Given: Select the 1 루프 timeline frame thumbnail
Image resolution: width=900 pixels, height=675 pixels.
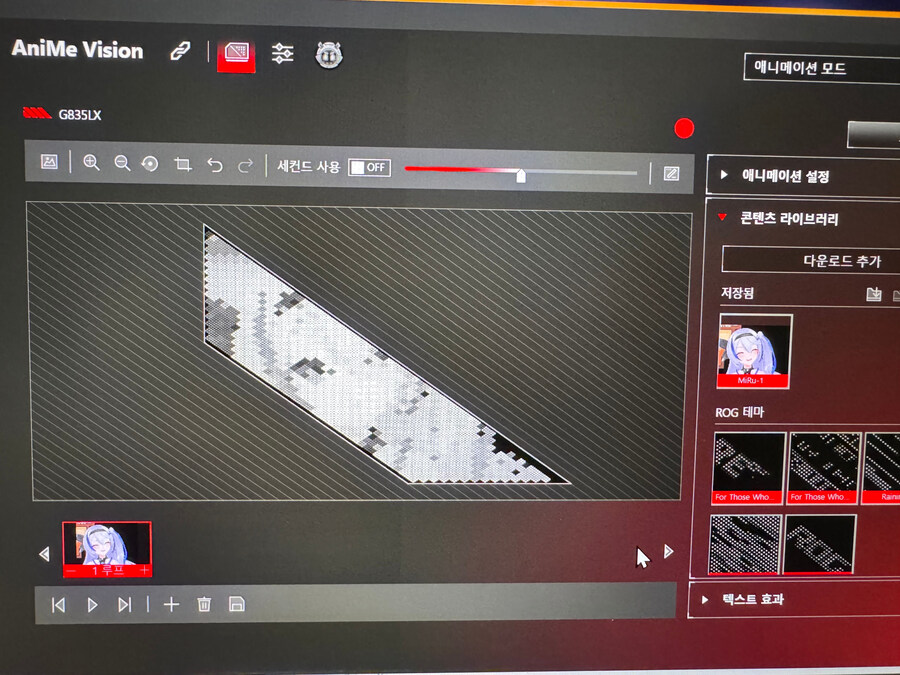Looking at the screenshot, I should click(x=107, y=549).
